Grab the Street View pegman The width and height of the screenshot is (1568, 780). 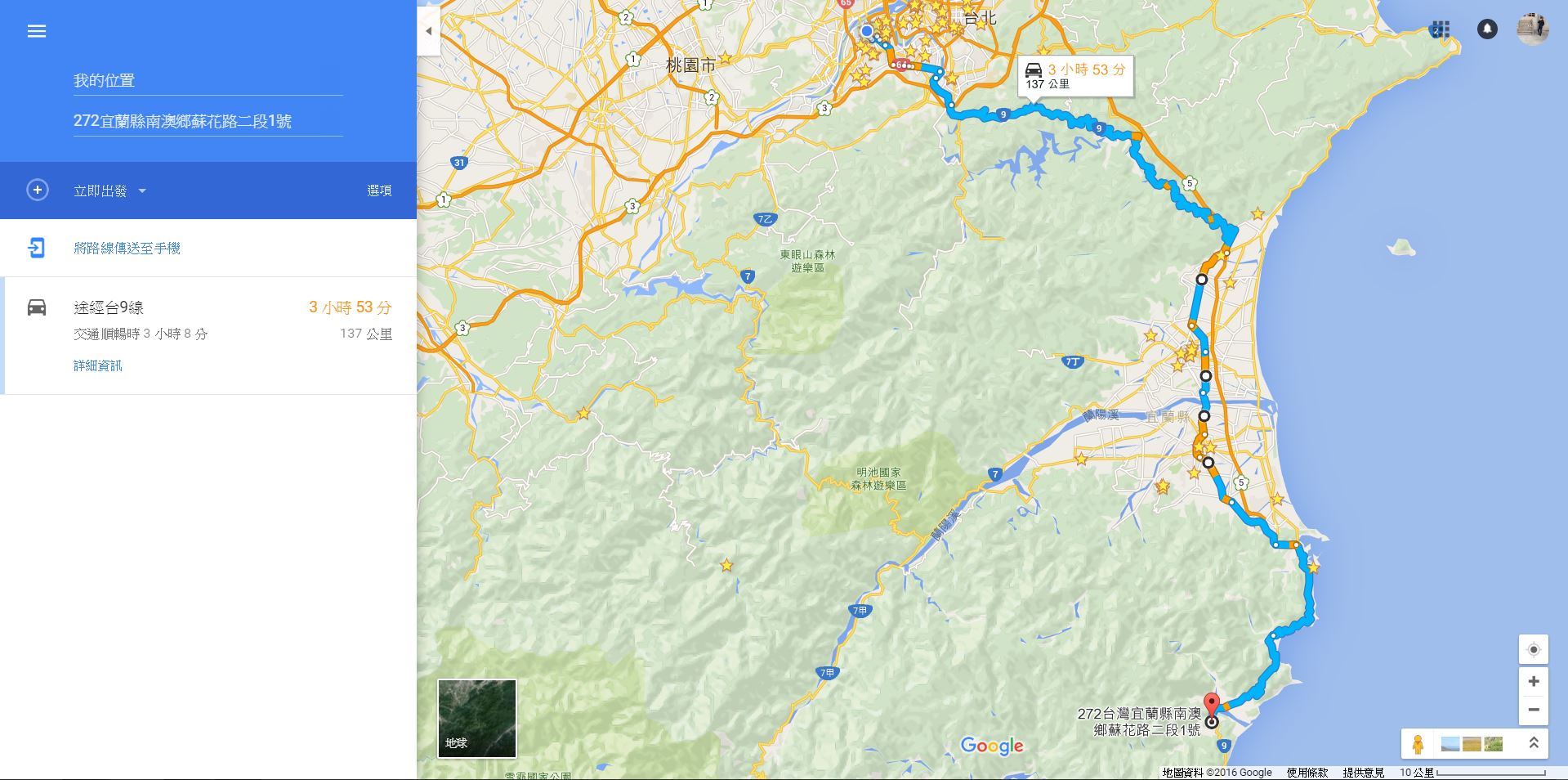pyautogui.click(x=1418, y=744)
